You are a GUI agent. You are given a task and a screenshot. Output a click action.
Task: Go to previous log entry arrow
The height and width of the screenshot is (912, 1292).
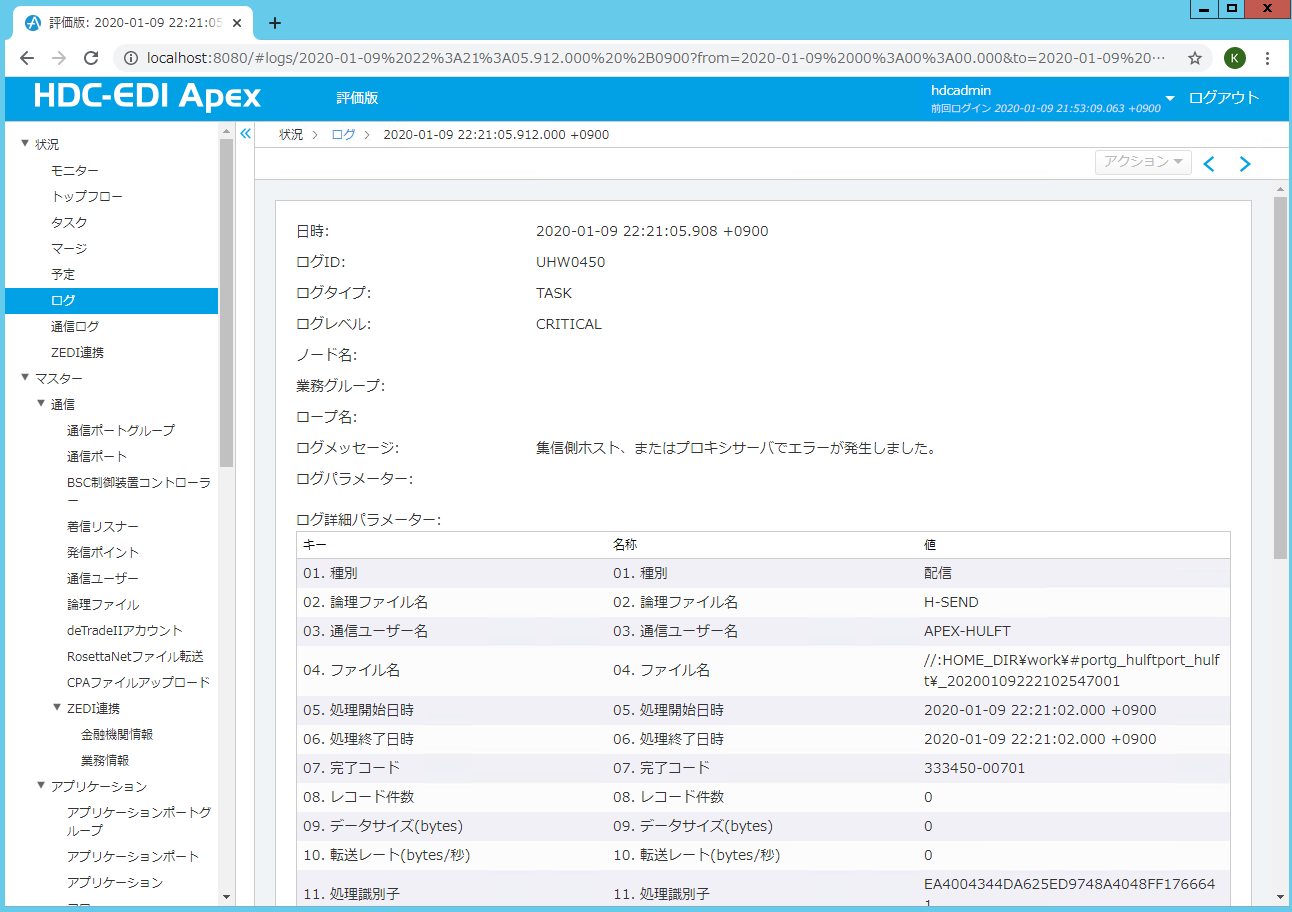pyautogui.click(x=1209, y=164)
